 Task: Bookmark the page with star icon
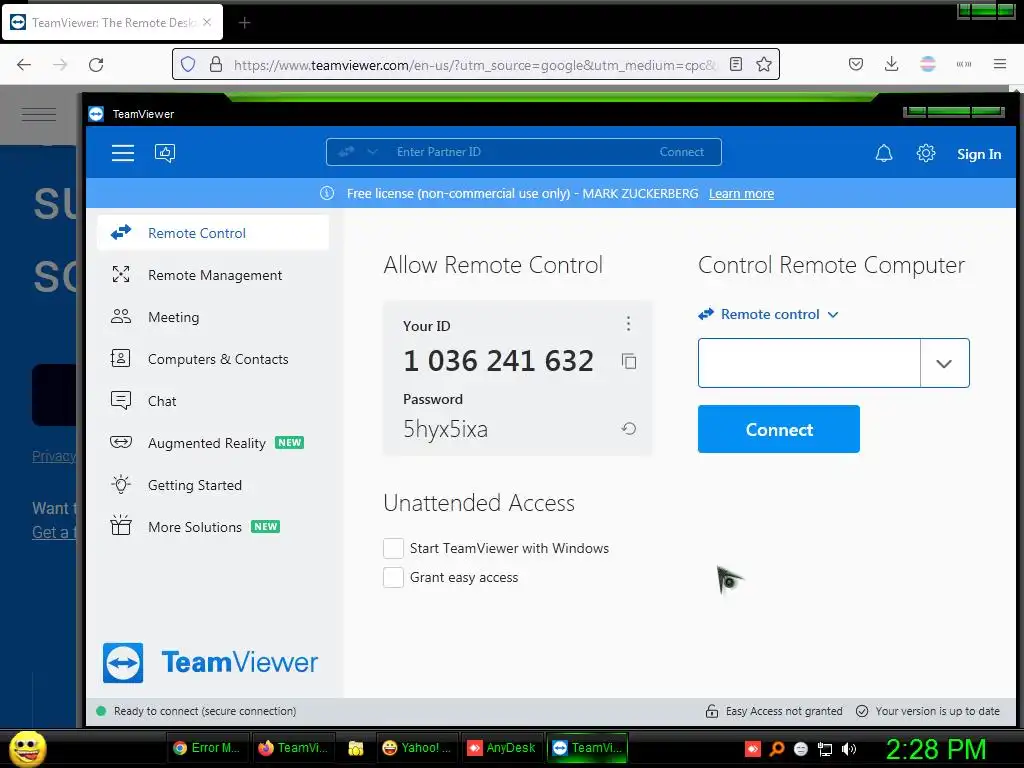(763, 64)
